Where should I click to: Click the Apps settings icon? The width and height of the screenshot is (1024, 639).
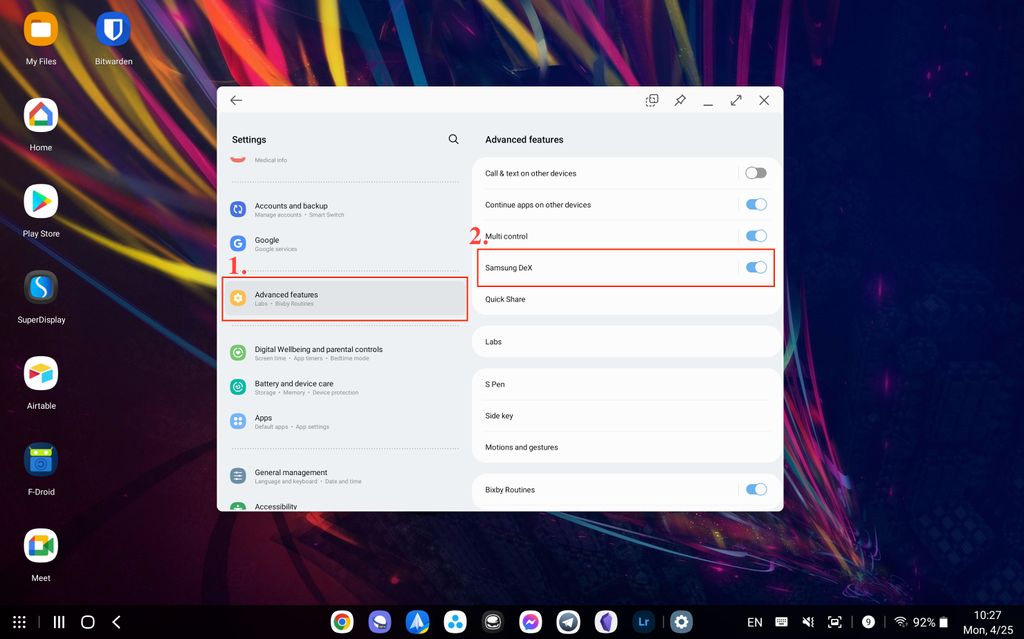tap(237, 421)
